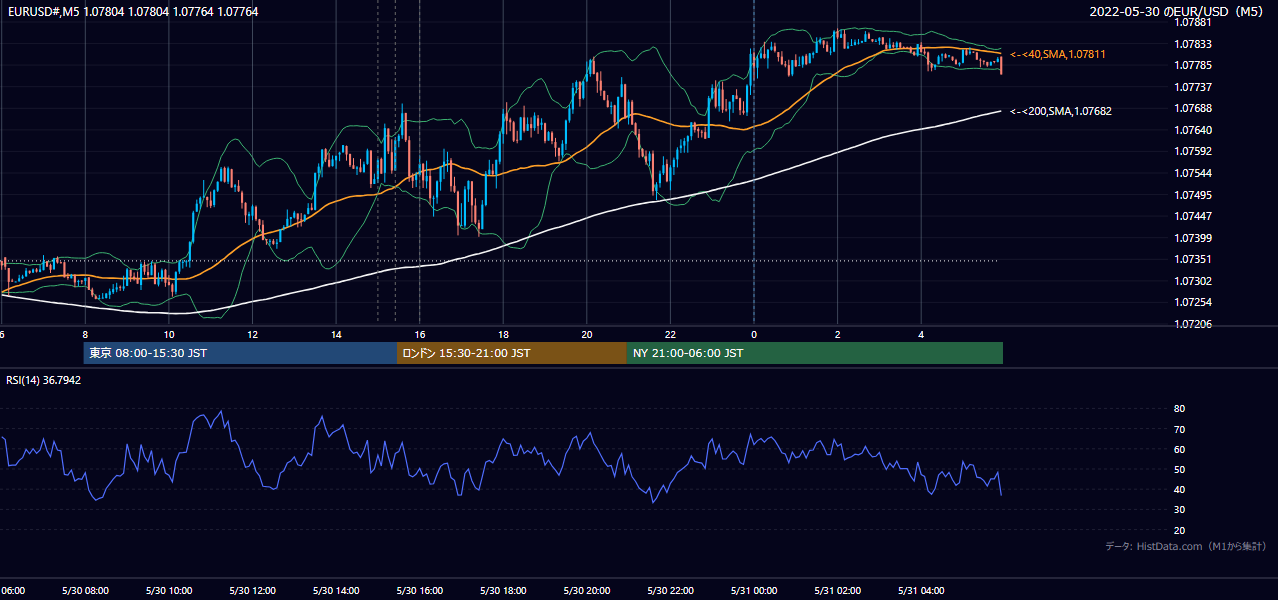The image size is (1278, 600).
Task: Click the 5/30 14:00 time axis label
Action: tap(336, 591)
